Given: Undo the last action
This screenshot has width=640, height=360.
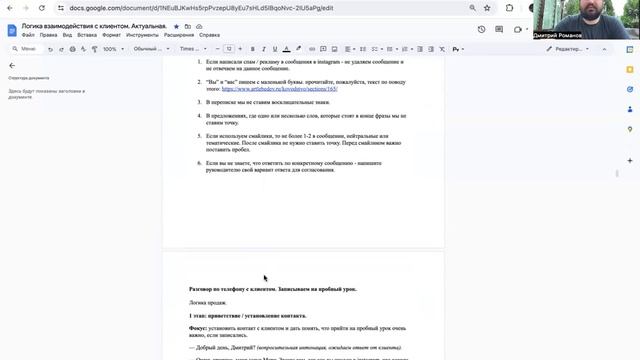Looking at the screenshot, I should point(50,49).
